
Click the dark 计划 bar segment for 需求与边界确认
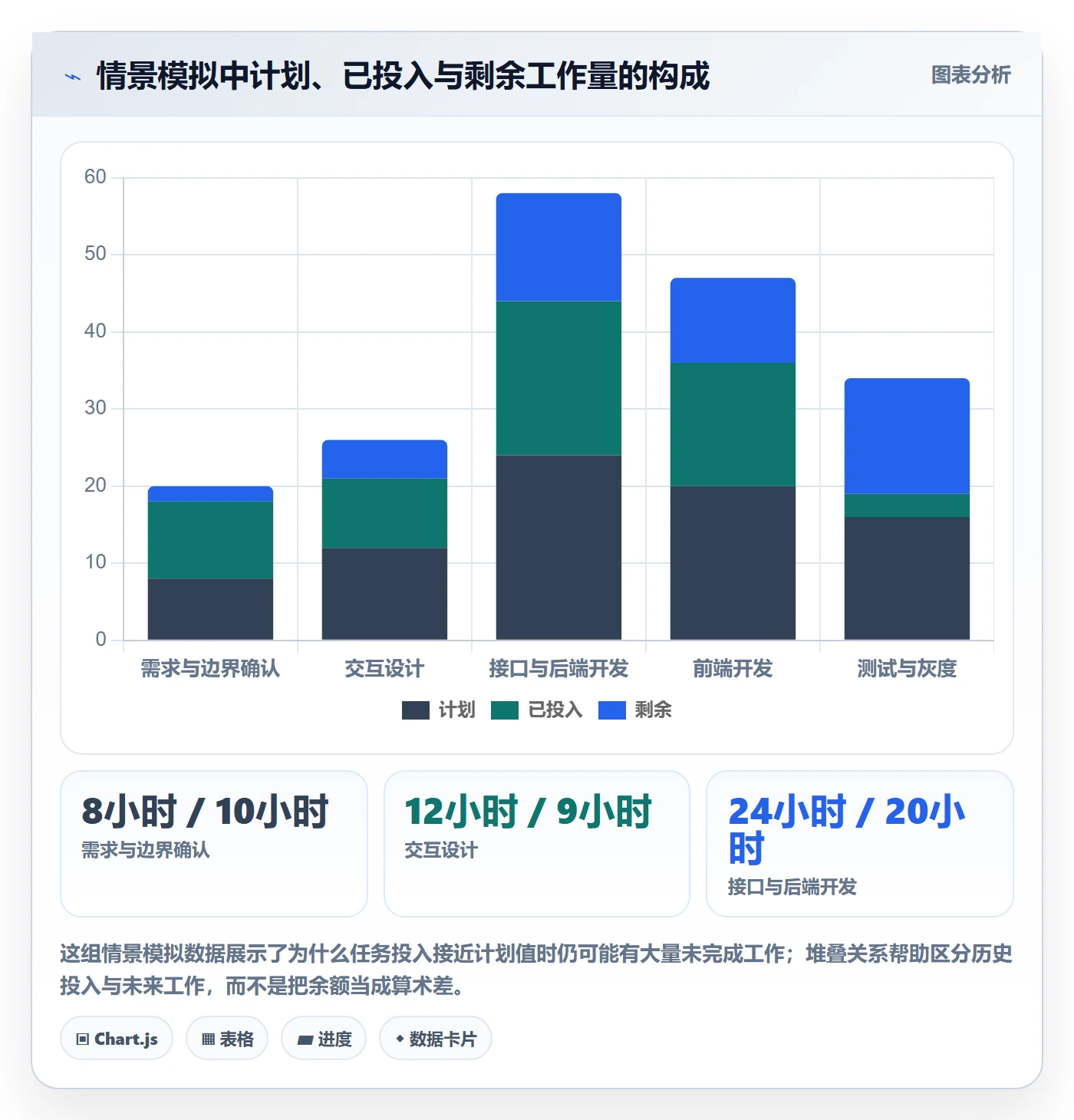[210, 609]
